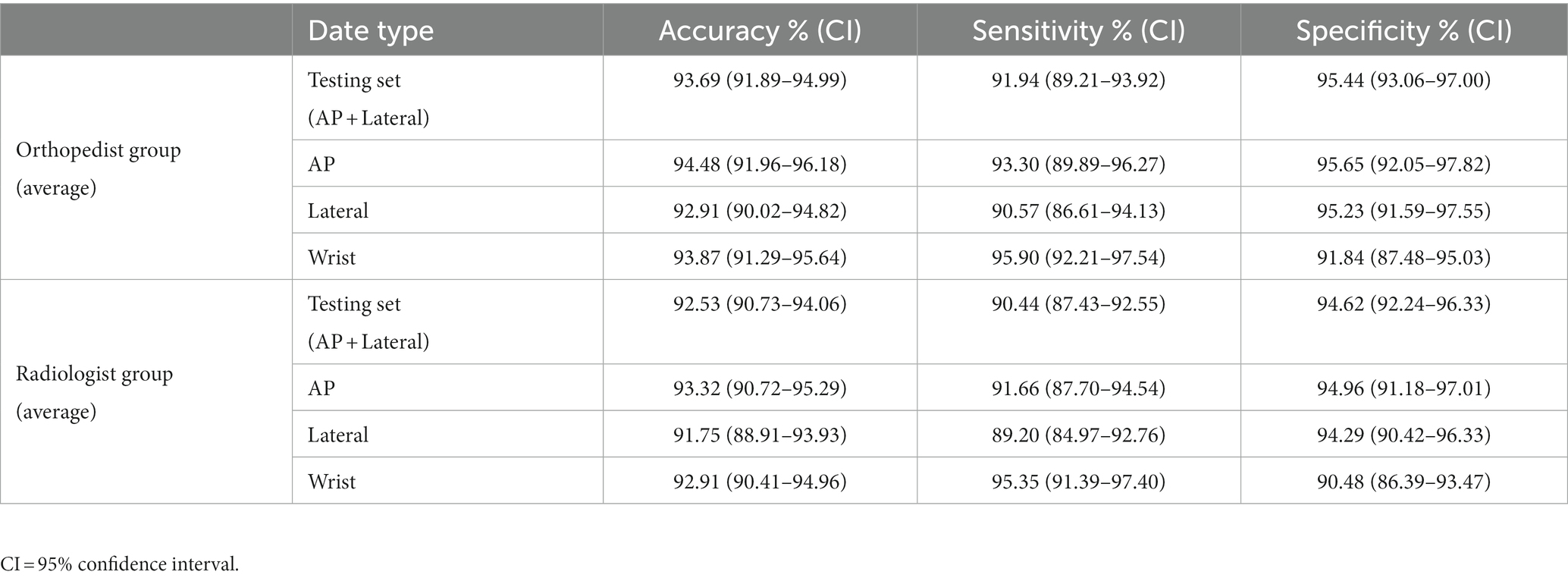Click orthopedist Lateral sensitivity 90.57 cell
The width and height of the screenshot is (1568, 581).
pos(1078,210)
